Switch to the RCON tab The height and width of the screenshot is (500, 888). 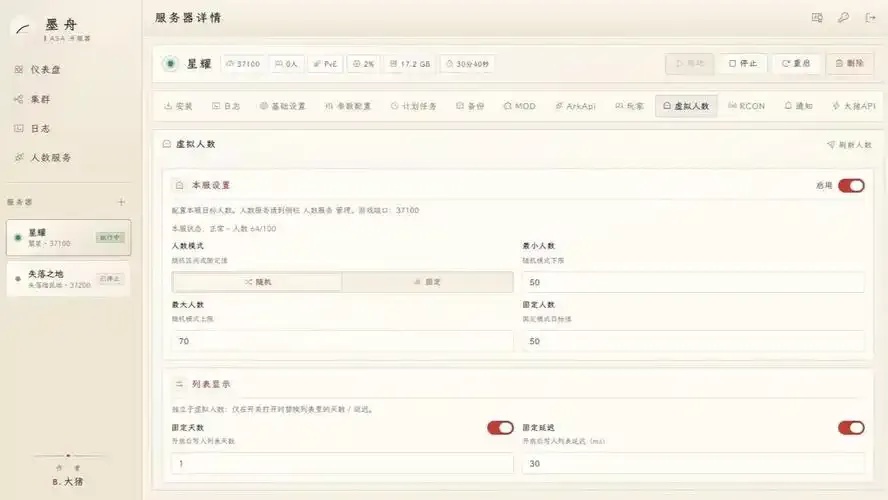click(x=746, y=106)
